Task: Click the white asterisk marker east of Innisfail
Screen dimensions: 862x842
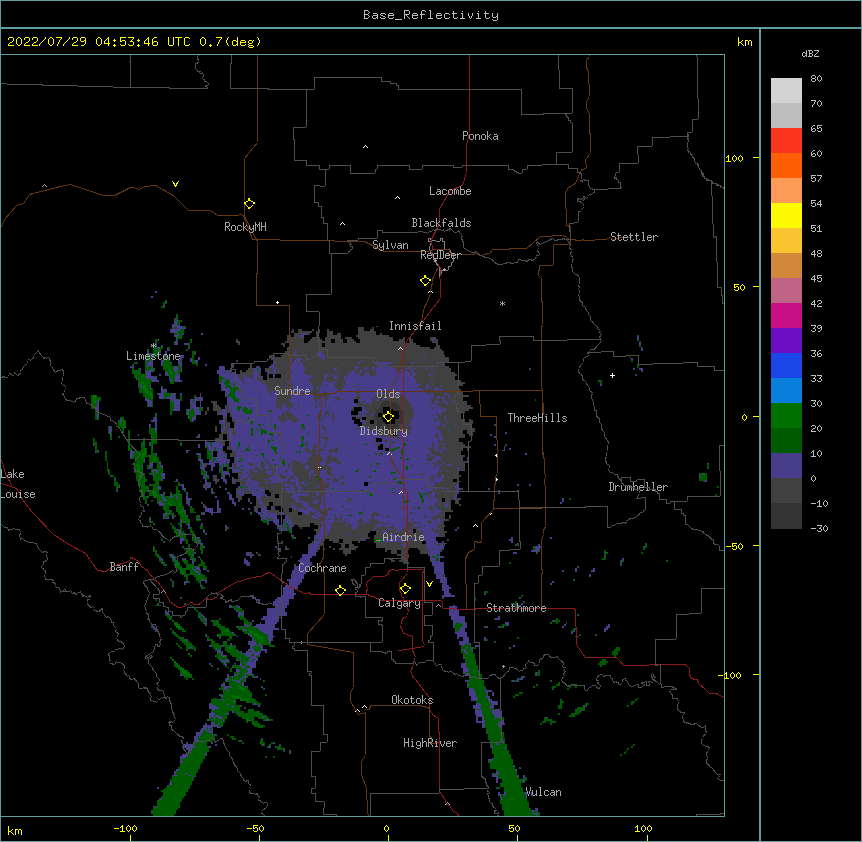Action: pyautogui.click(x=502, y=303)
